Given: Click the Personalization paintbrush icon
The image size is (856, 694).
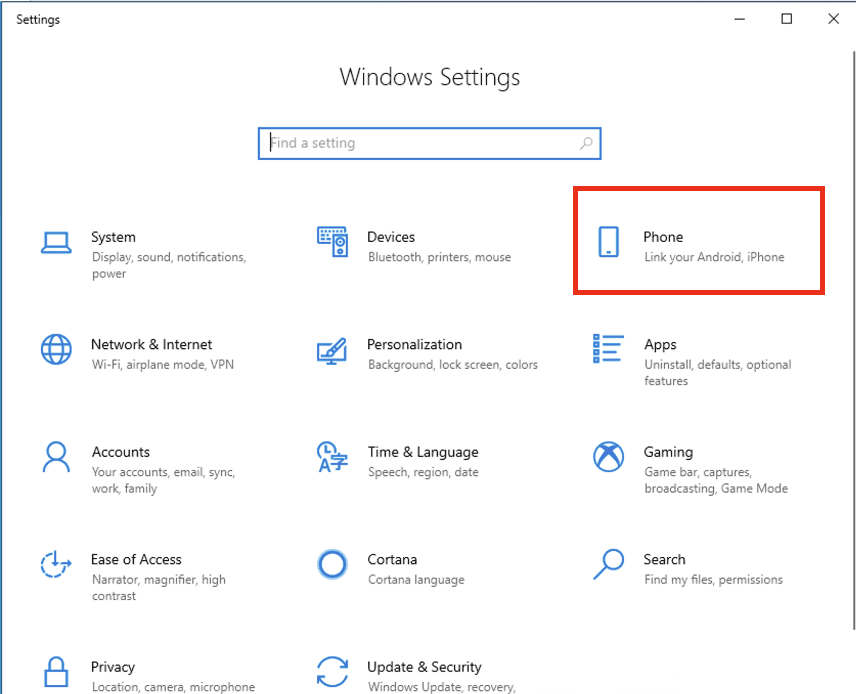Looking at the screenshot, I should pos(332,351).
